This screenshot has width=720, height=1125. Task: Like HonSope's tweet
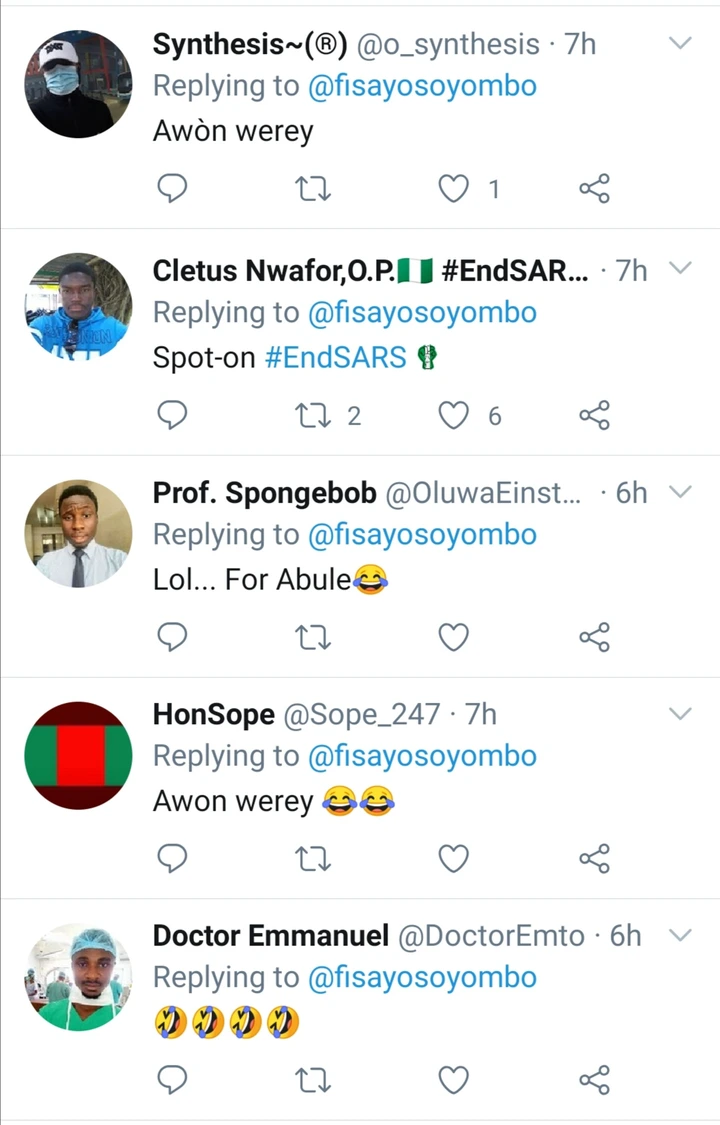tap(454, 858)
